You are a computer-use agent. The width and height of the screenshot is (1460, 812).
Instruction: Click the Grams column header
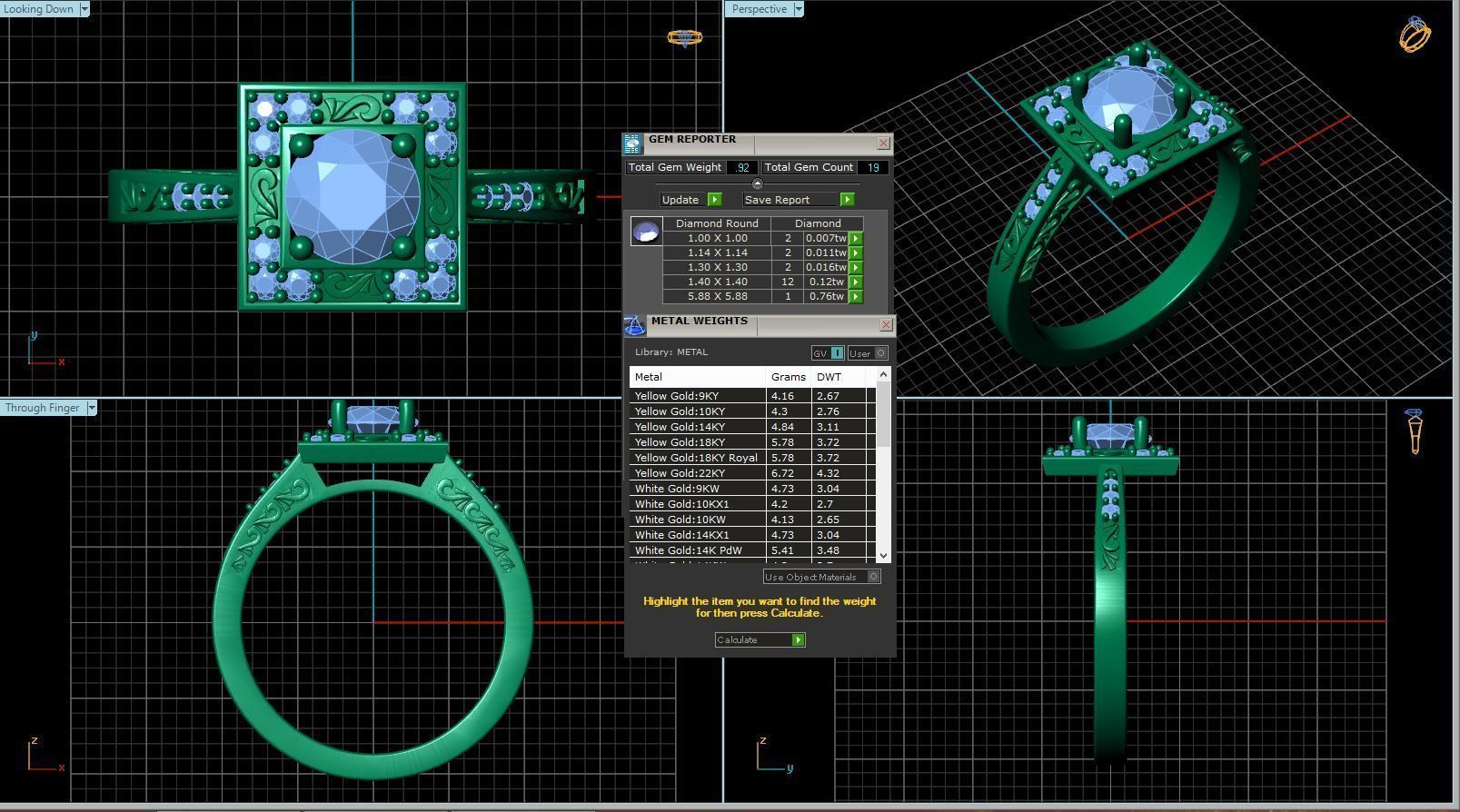789,377
